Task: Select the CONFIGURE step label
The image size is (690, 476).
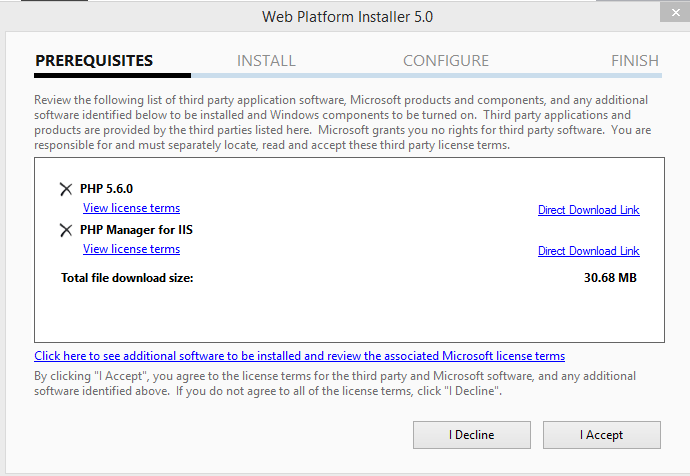Action: click(446, 61)
